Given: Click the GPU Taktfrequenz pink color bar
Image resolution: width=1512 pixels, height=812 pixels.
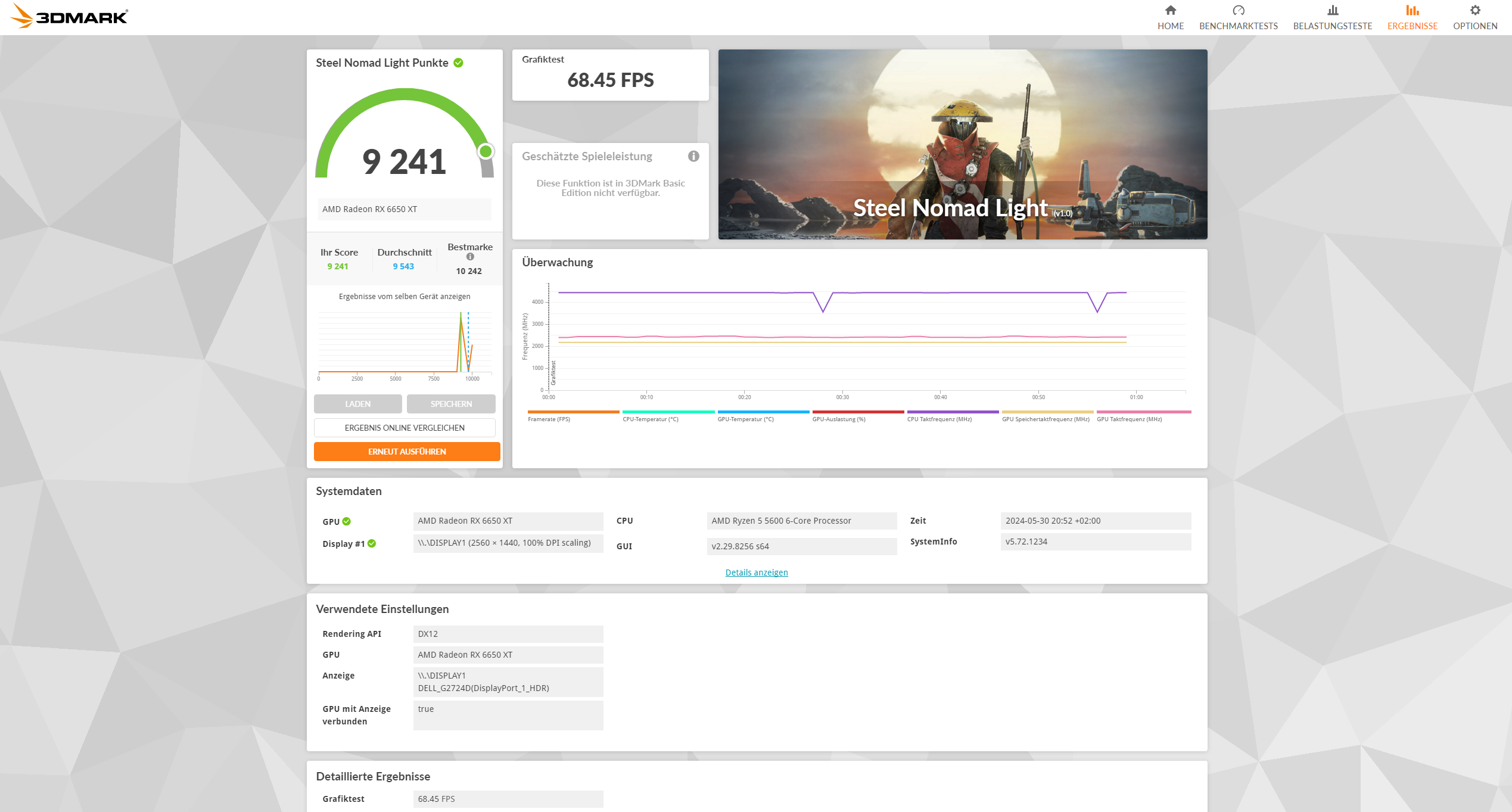Looking at the screenshot, I should pos(1143,412).
